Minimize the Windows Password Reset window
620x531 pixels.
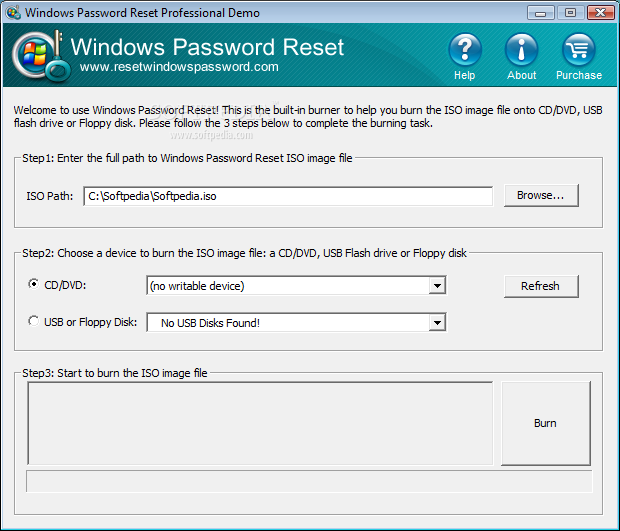pos(541,13)
